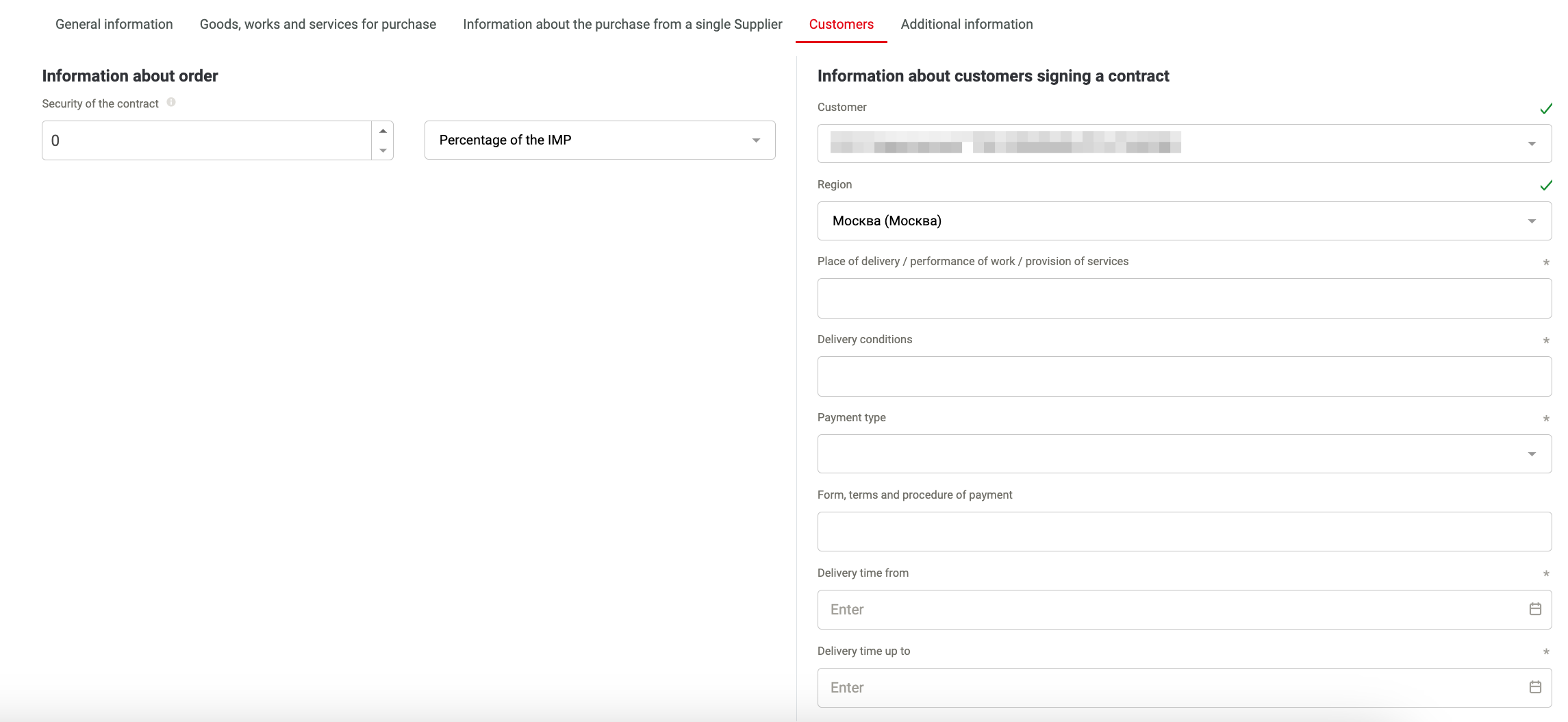Image resolution: width=1568 pixels, height=722 pixels.
Task: Expand the Percentage of the IMP dropdown
Action: 600,140
